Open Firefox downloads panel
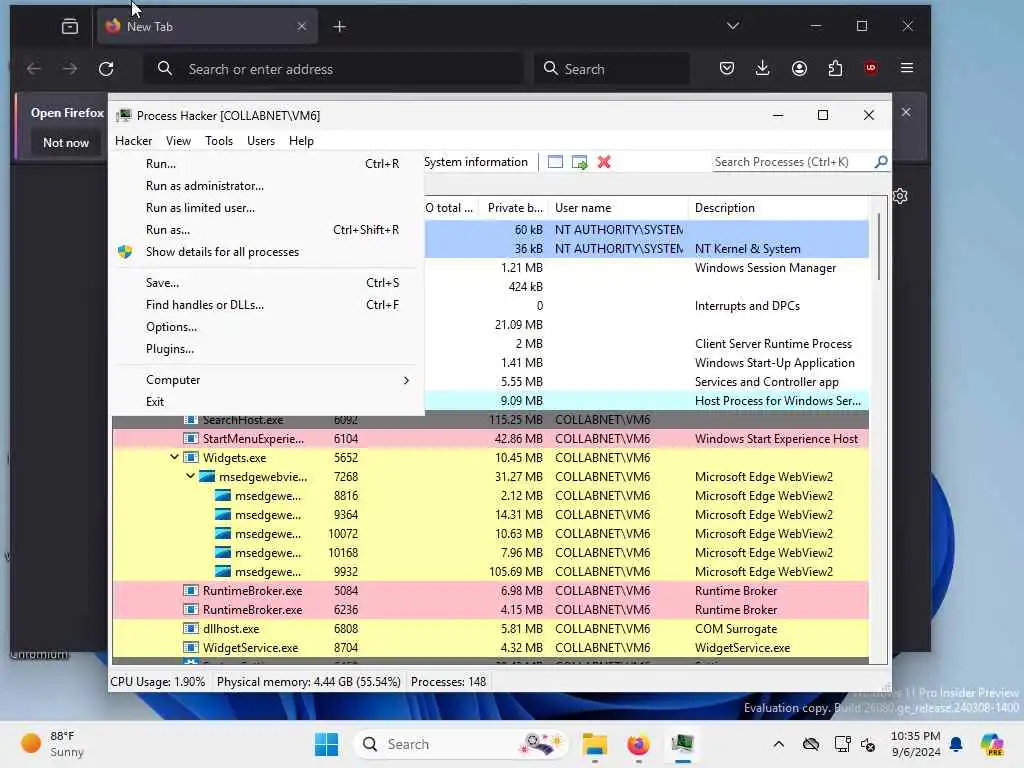The height and width of the screenshot is (768, 1024). tap(762, 68)
